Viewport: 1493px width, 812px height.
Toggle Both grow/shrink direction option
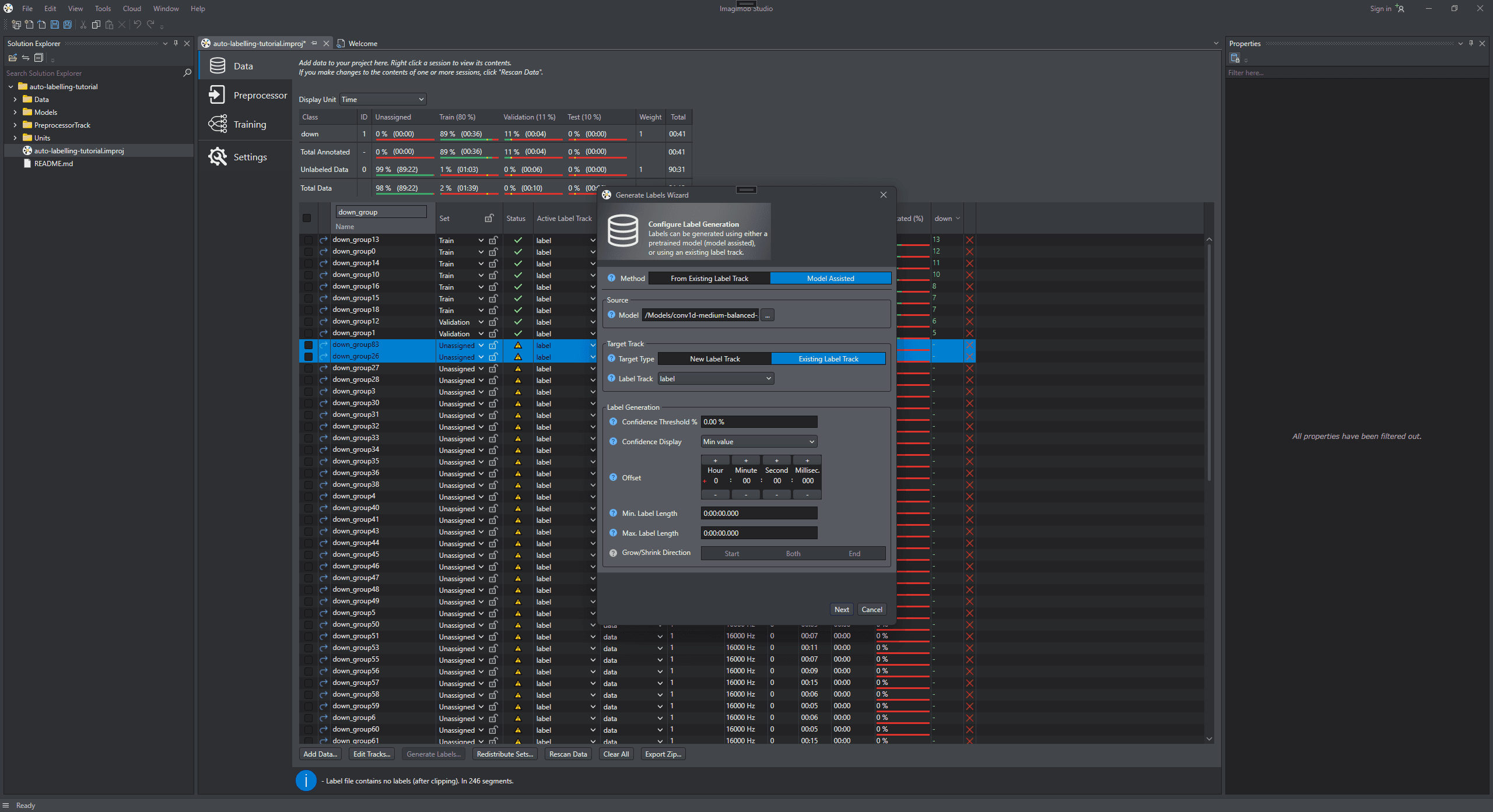tap(793, 553)
